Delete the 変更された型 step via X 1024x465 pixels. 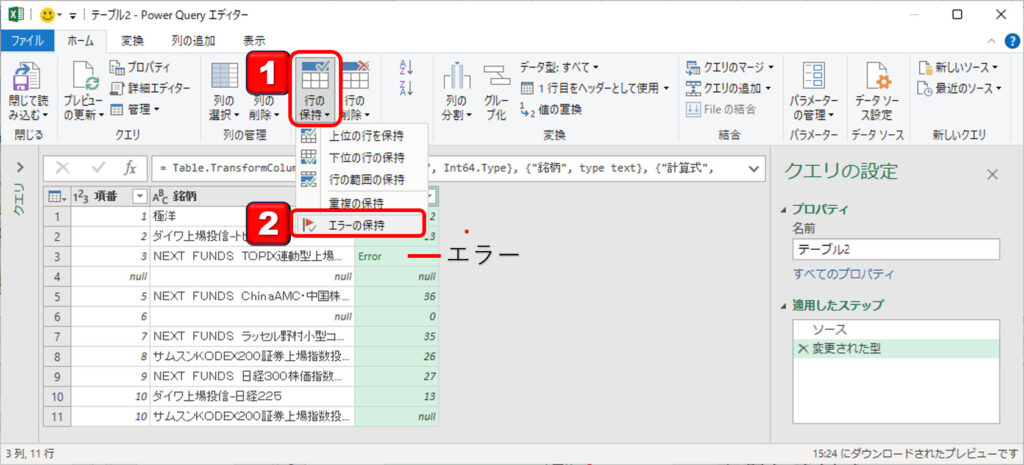tap(802, 349)
